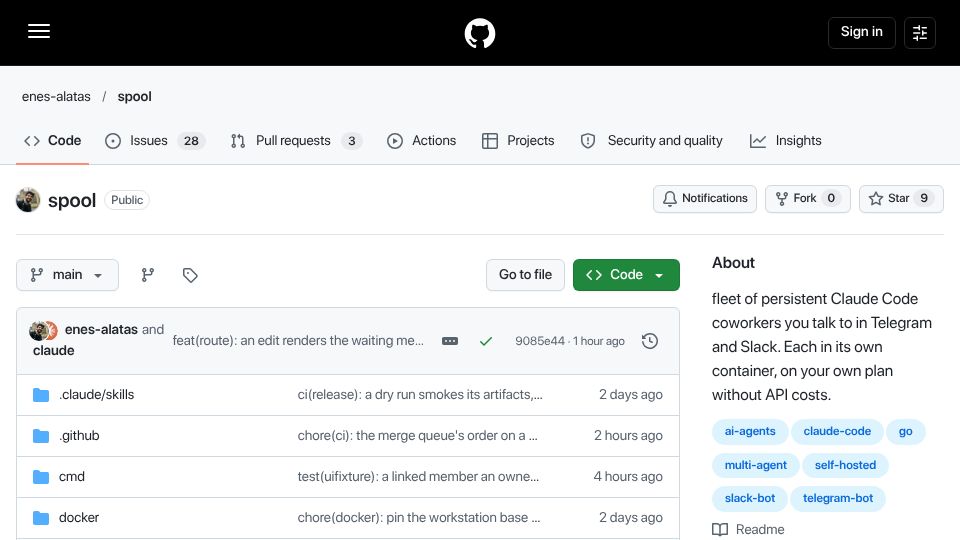Go to the Actions tab

[x=422, y=141]
